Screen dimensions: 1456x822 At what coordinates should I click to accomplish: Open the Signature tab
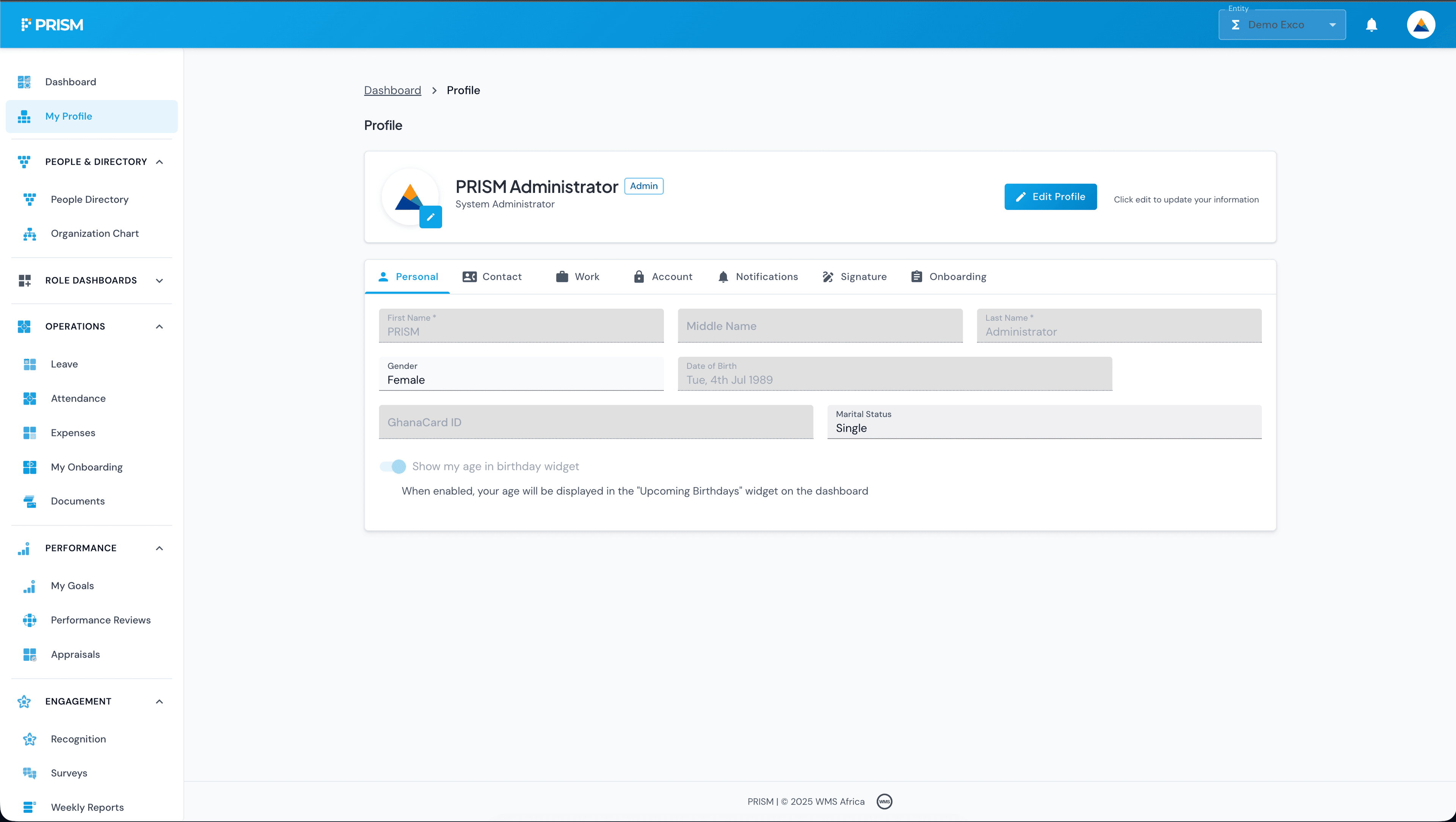(854, 276)
